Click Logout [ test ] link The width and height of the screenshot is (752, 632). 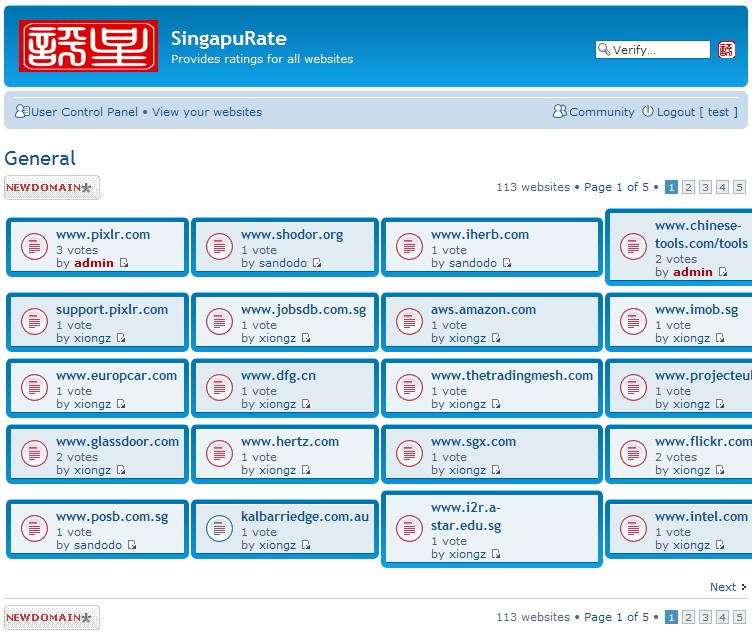click(697, 112)
